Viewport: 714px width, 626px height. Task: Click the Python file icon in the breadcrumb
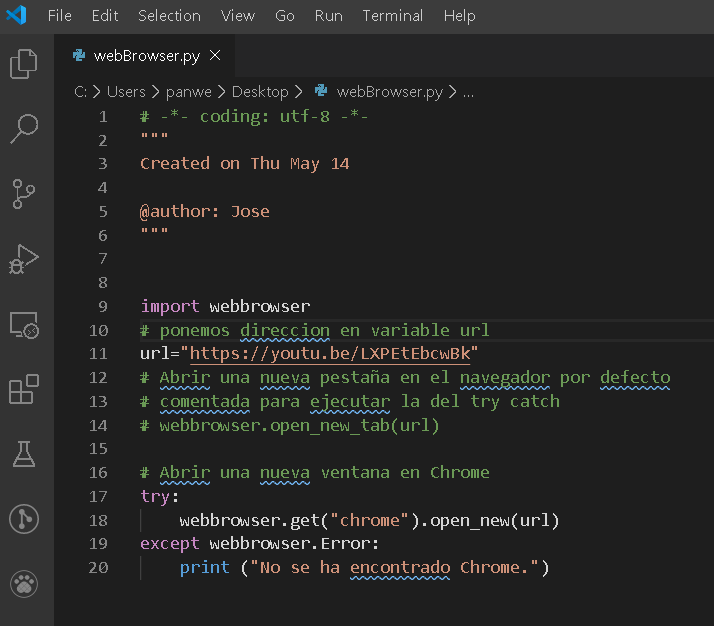[321, 91]
